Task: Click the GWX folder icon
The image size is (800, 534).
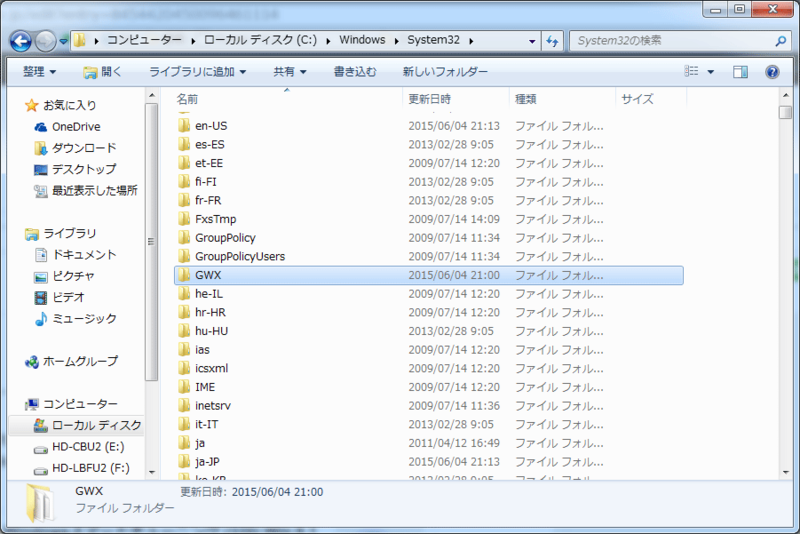Action: point(184,275)
